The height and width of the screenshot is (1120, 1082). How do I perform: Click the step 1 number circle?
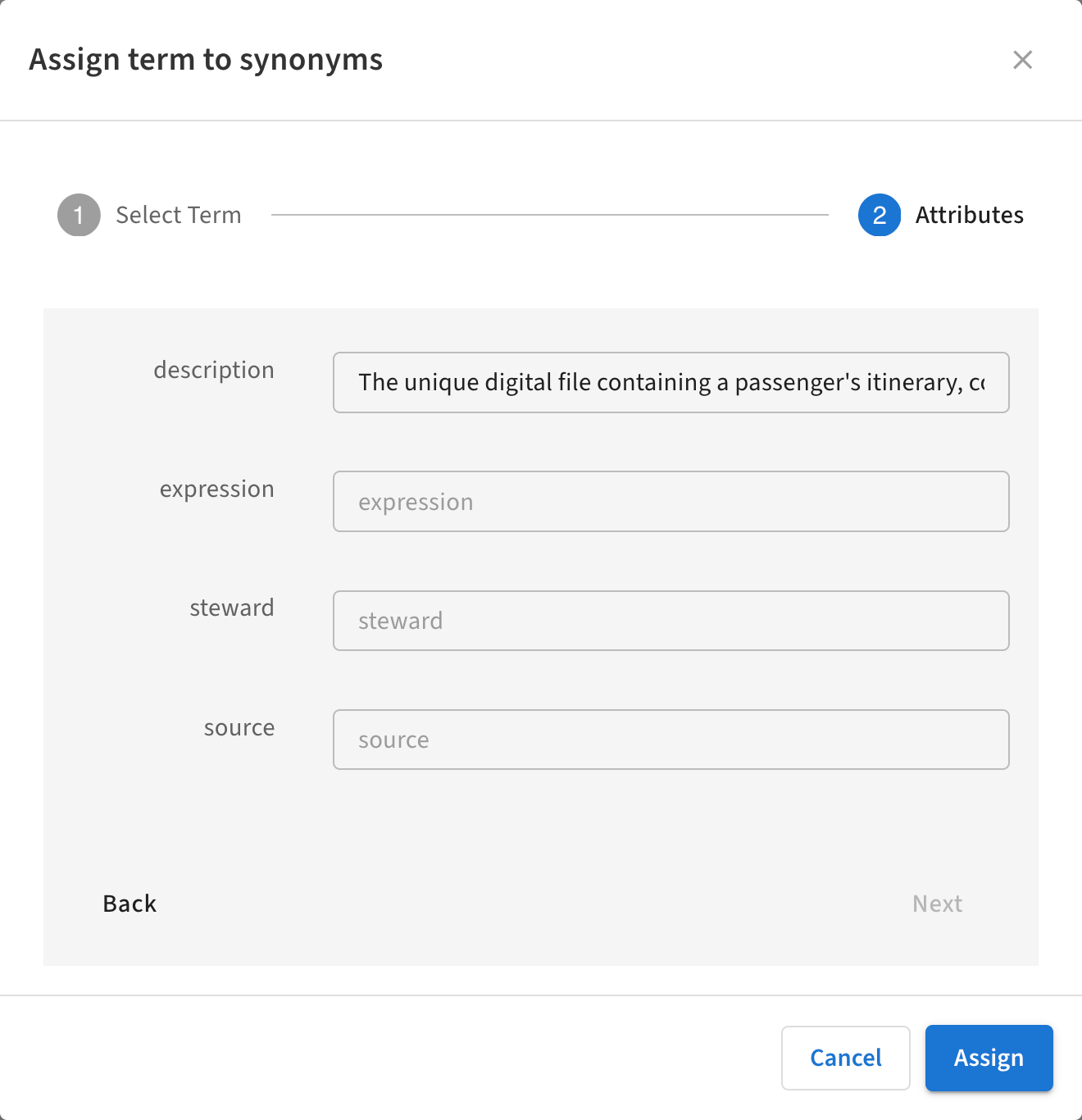pyautogui.click(x=79, y=215)
